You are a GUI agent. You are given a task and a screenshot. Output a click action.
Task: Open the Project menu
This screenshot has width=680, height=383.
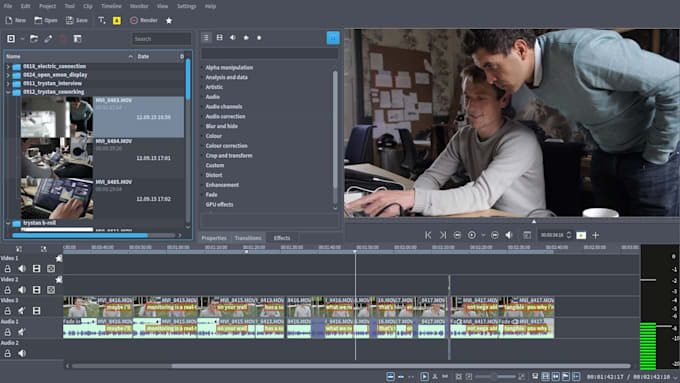pos(47,6)
